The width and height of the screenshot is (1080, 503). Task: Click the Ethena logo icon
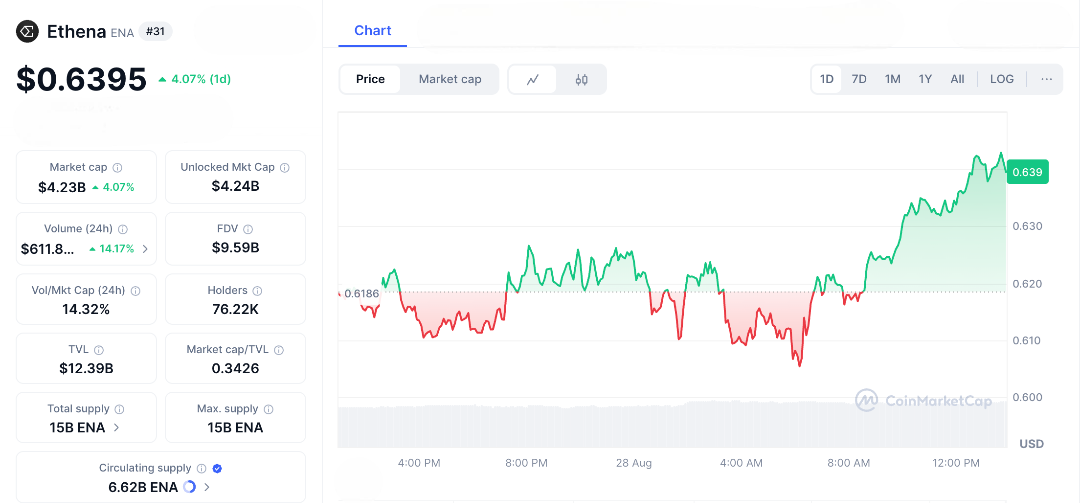tap(28, 32)
